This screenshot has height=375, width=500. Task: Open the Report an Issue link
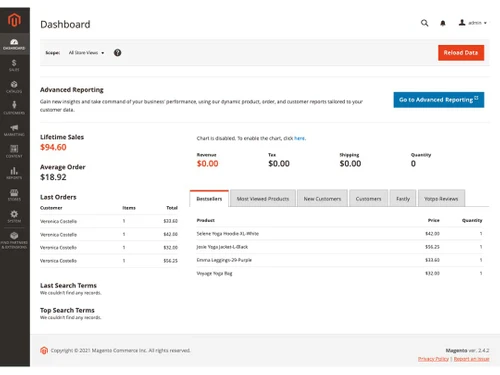pyautogui.click(x=471, y=359)
